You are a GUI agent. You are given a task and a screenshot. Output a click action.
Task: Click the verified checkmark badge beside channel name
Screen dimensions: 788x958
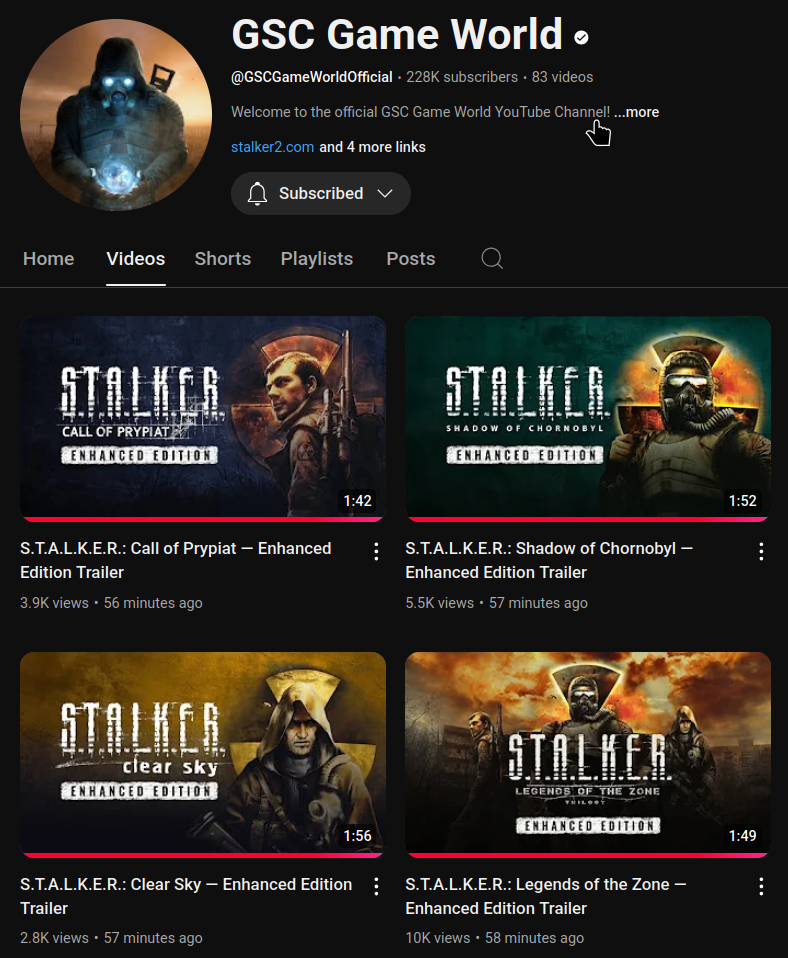coord(582,38)
